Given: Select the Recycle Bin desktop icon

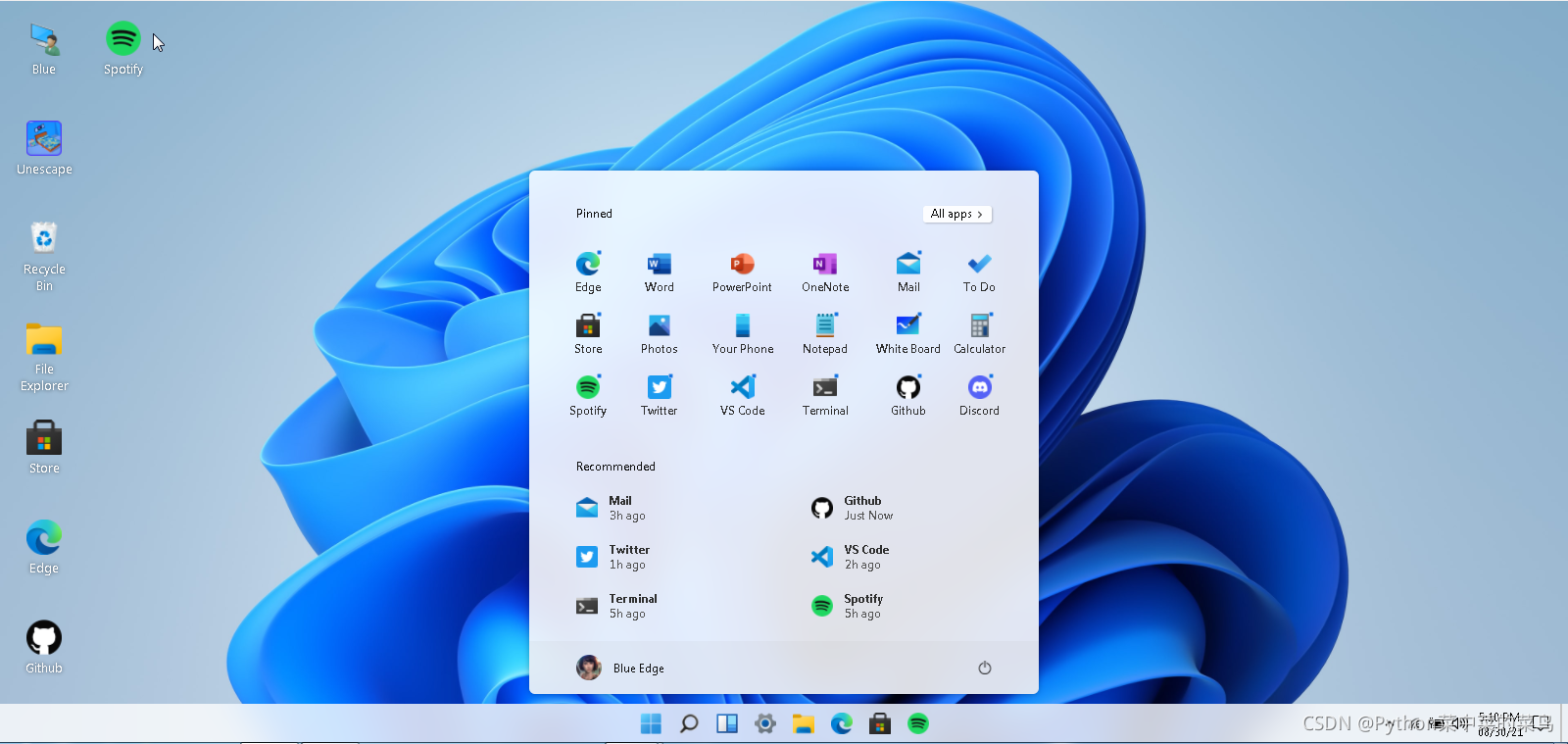Looking at the screenshot, I should (44, 257).
